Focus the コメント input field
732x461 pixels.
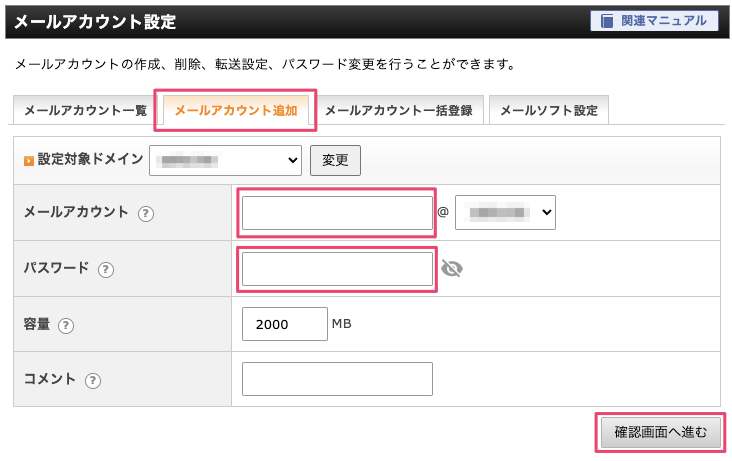[x=337, y=379]
